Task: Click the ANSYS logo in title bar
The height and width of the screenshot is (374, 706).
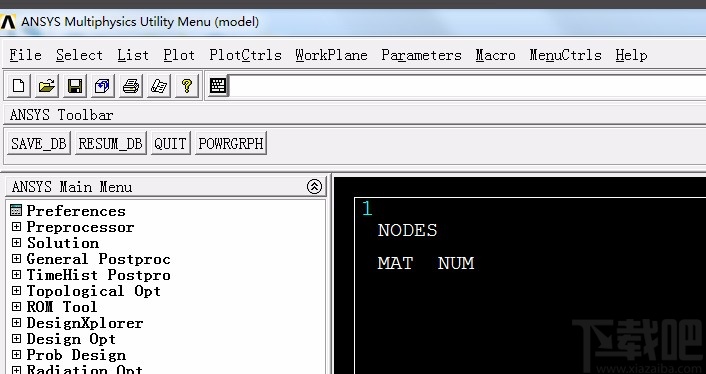Action: (8, 22)
